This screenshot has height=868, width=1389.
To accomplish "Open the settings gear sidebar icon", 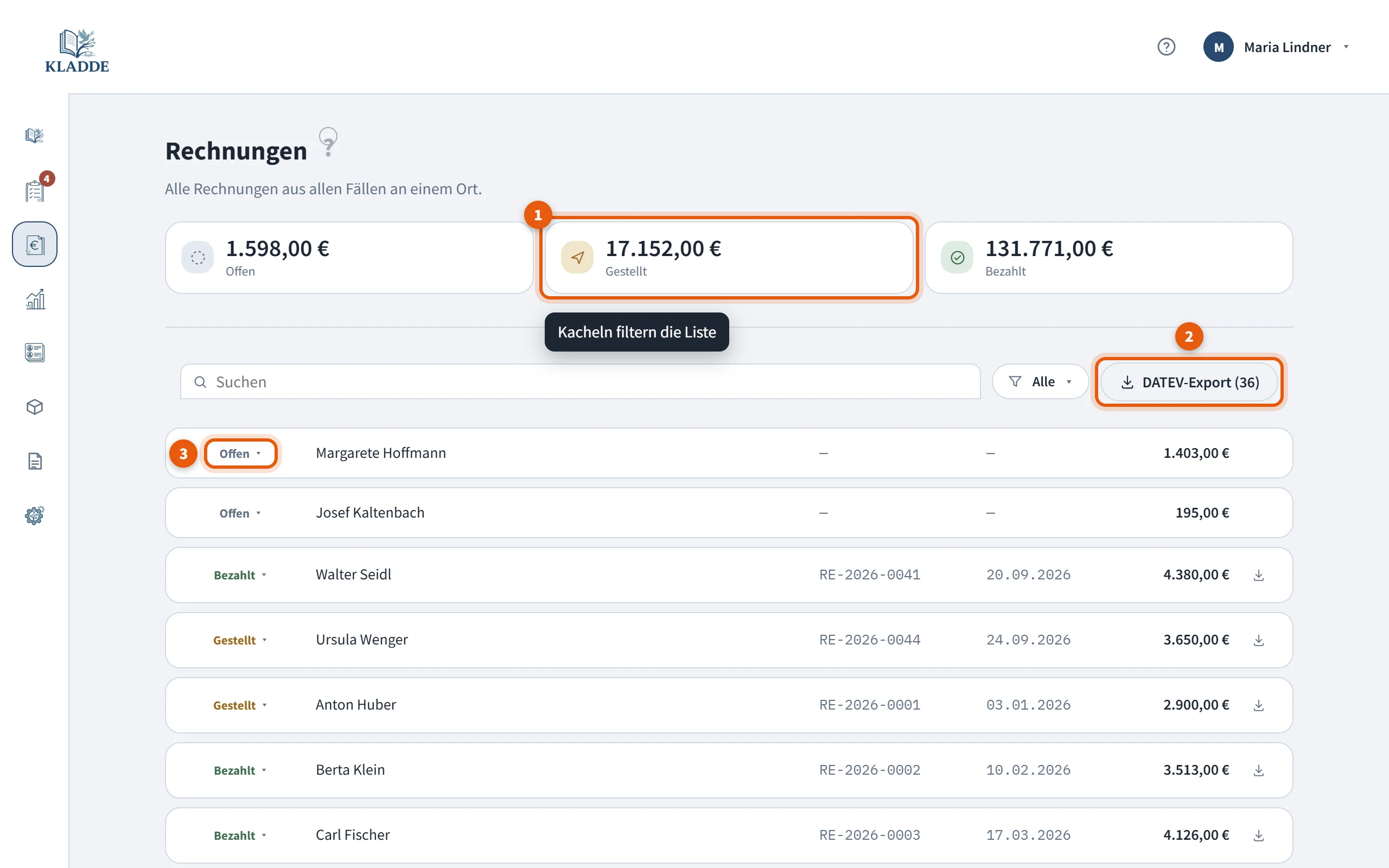I will point(34,515).
